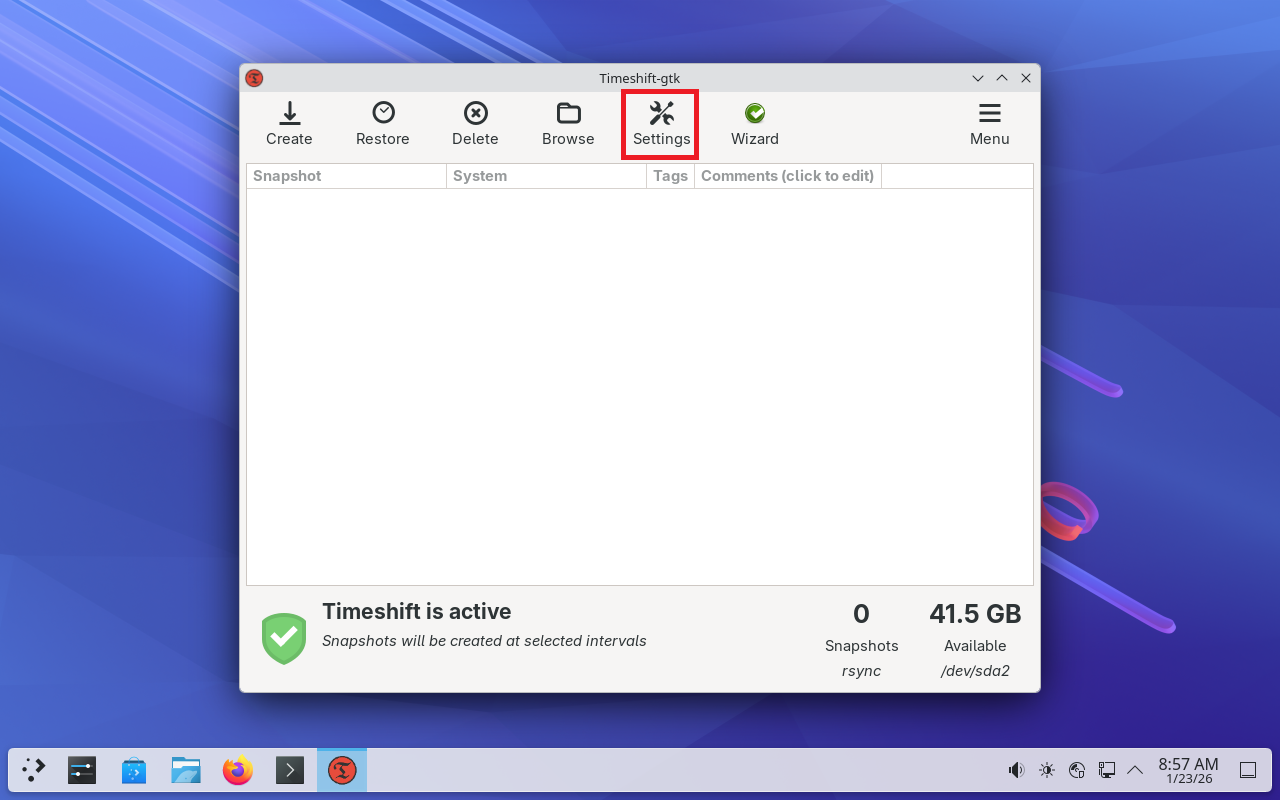Open the Konsole terminal from taskbar
The image size is (1280, 800).
(290, 770)
